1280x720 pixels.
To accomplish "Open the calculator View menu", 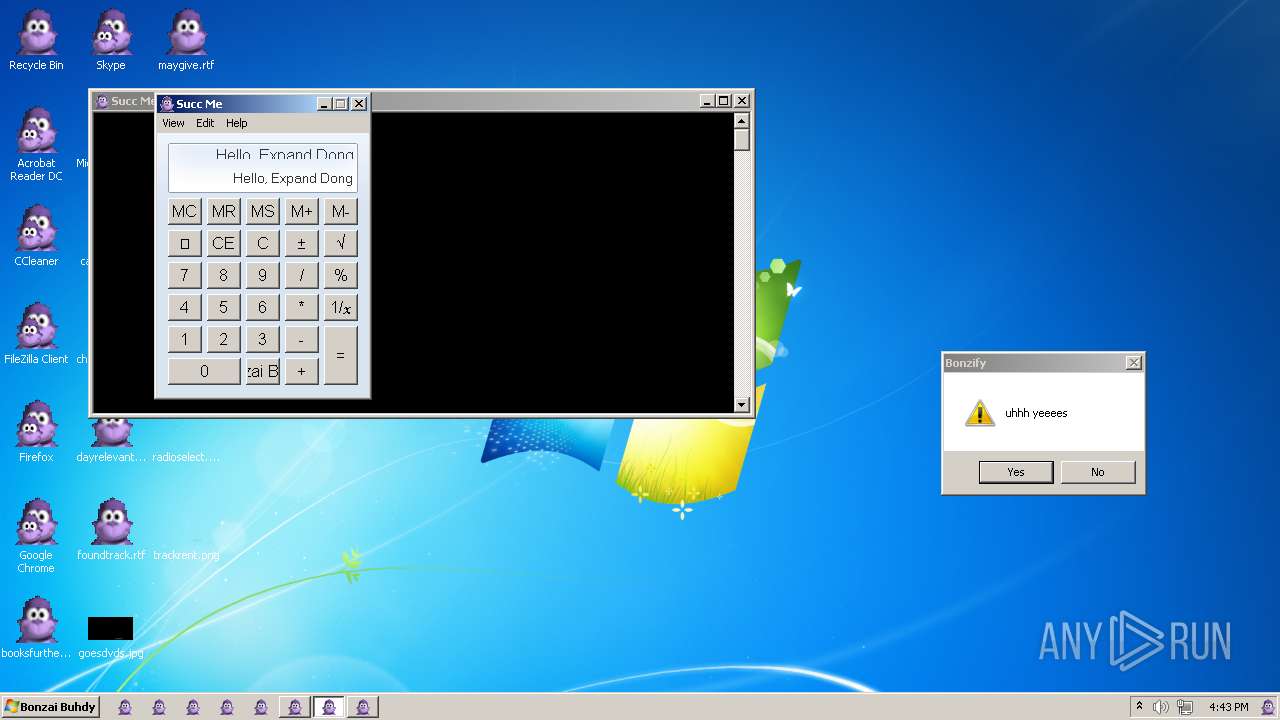I will tap(173, 123).
